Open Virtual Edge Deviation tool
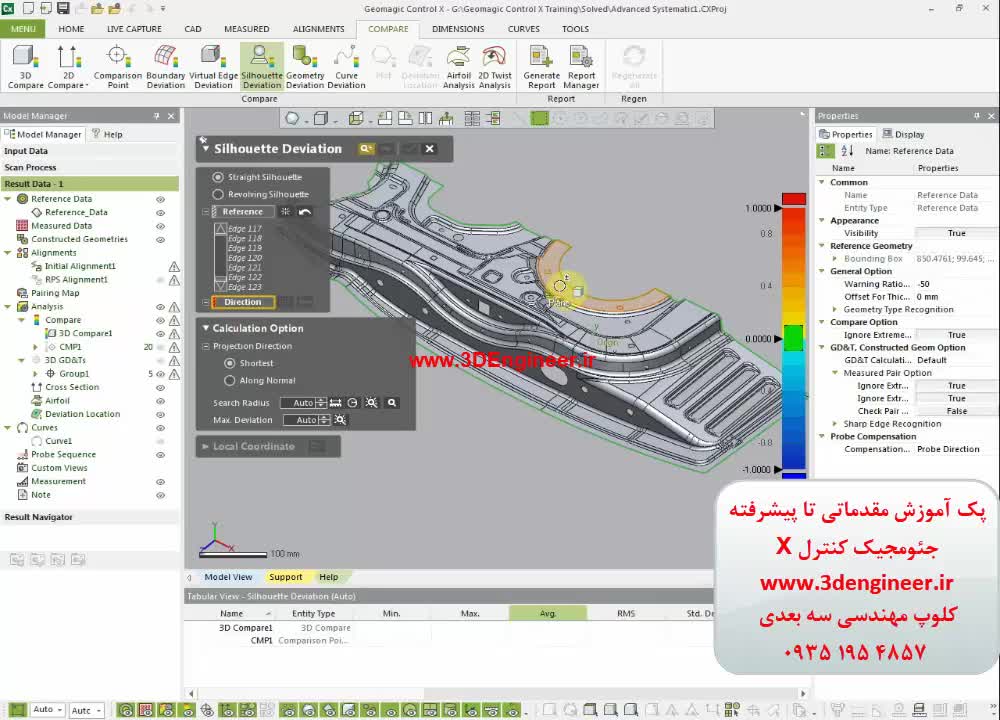 (213, 66)
